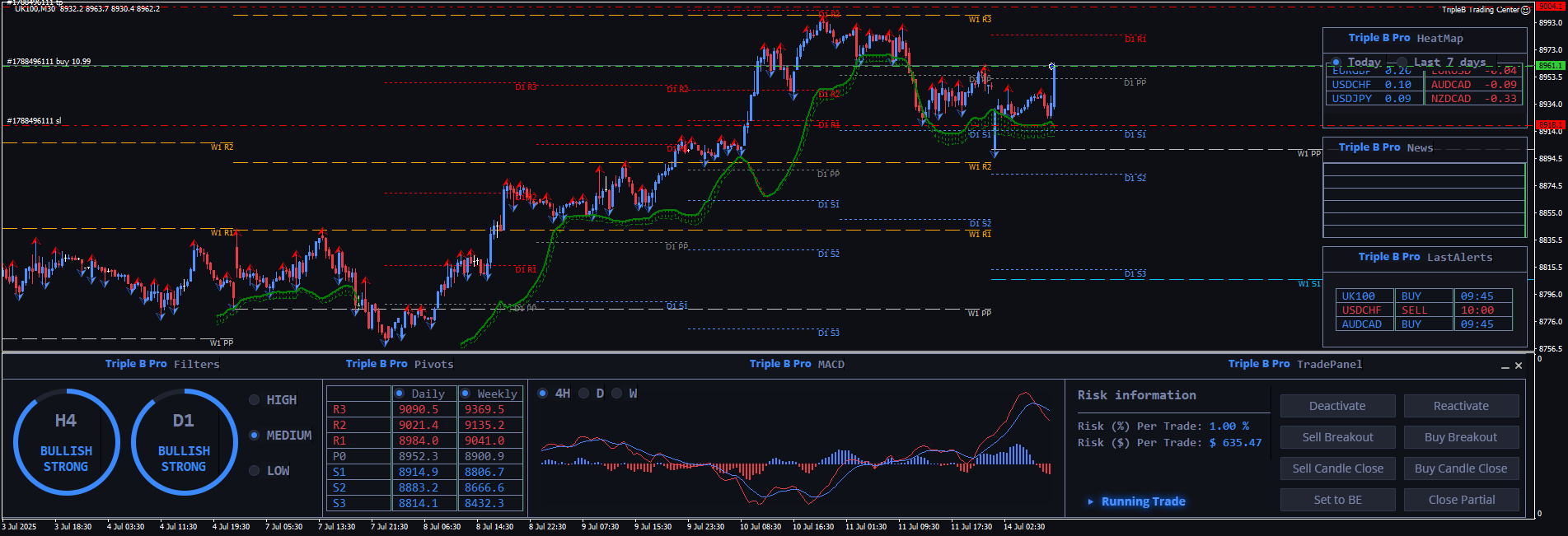Click the Buy Breakout button

click(x=1461, y=437)
